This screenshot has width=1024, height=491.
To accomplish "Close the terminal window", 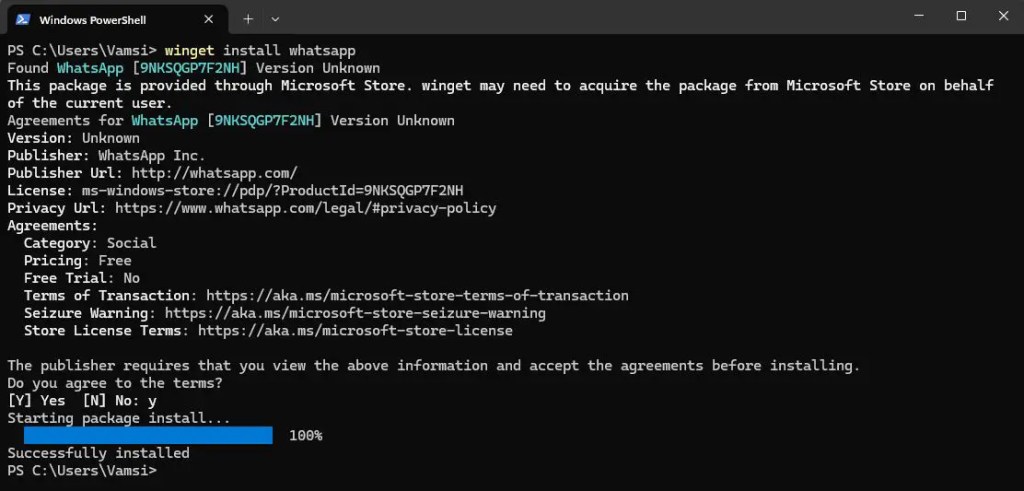I will tap(1004, 16).
